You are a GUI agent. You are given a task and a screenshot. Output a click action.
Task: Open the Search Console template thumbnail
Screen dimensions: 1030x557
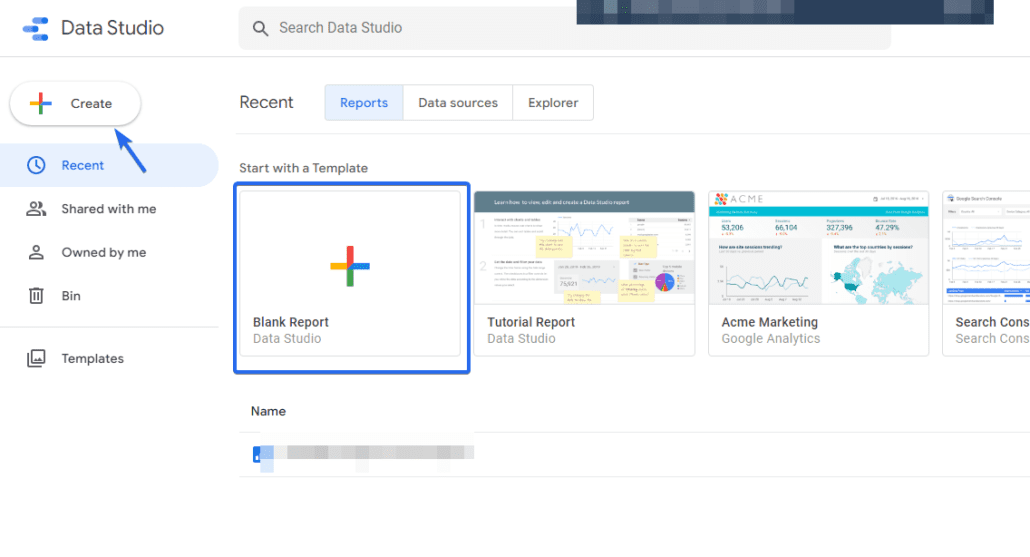(x=986, y=248)
